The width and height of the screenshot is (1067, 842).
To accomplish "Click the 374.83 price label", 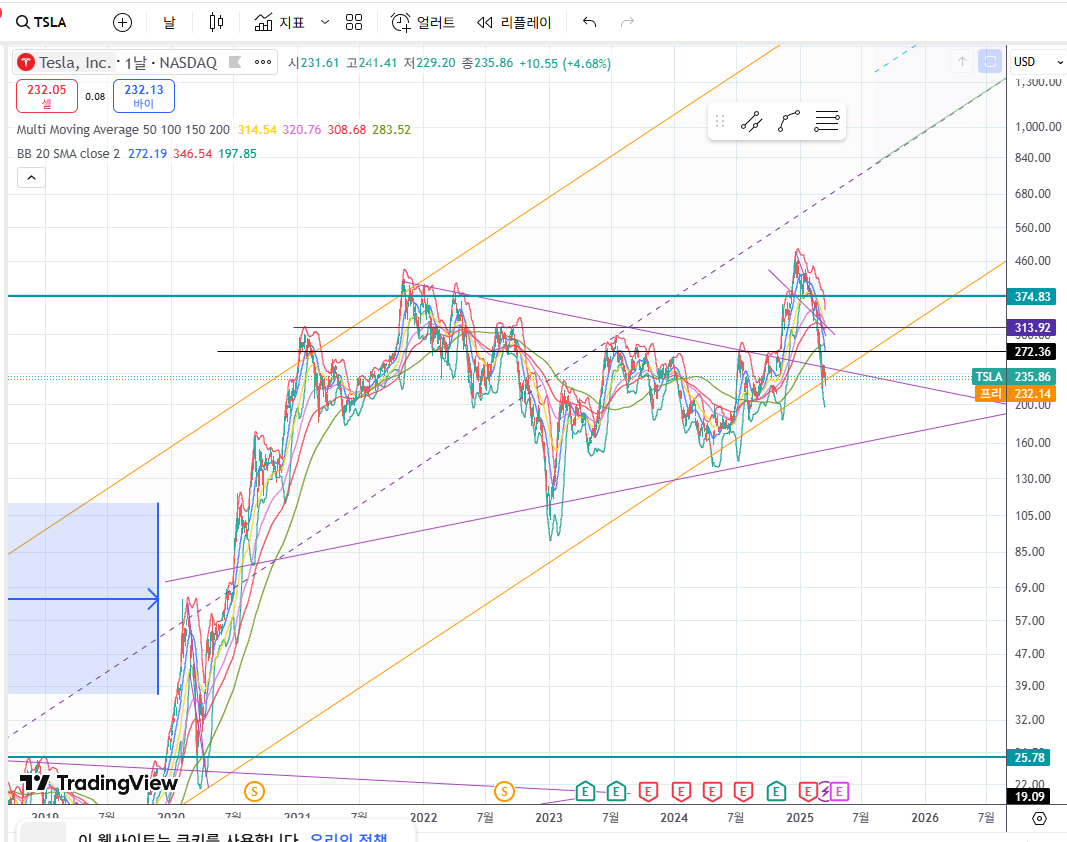I will (1032, 297).
